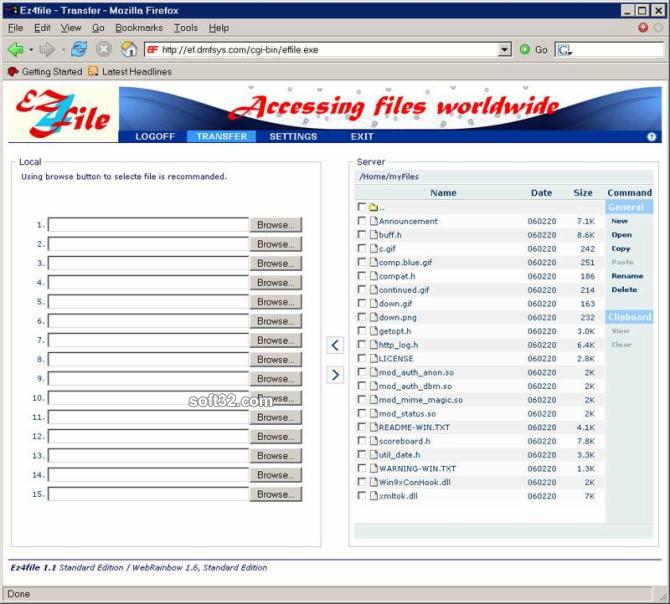Expand the address bar URL dropdown

(x=505, y=50)
